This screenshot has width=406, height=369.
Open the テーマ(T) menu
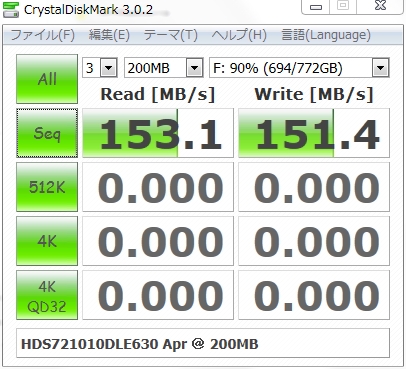170,35
